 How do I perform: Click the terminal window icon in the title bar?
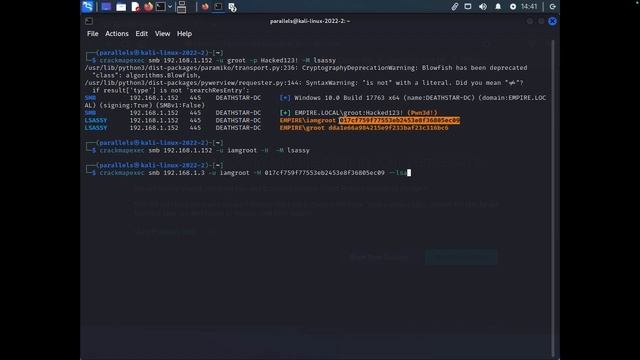point(89,21)
